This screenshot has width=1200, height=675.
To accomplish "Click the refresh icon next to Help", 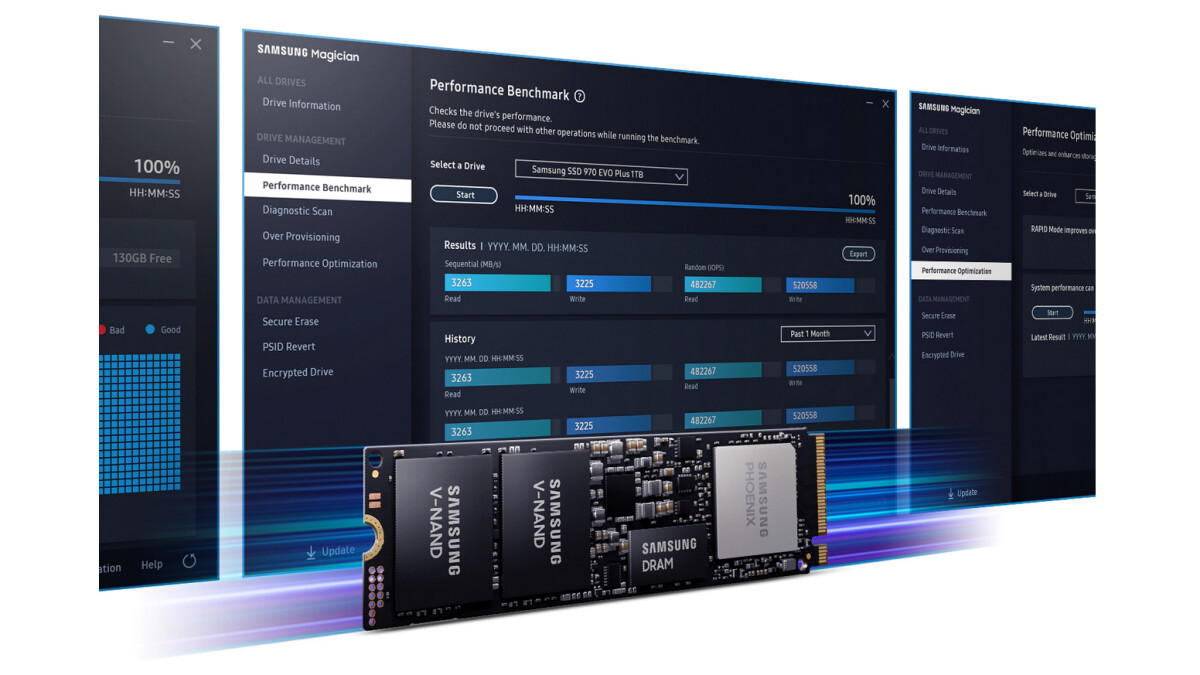I will (x=189, y=563).
